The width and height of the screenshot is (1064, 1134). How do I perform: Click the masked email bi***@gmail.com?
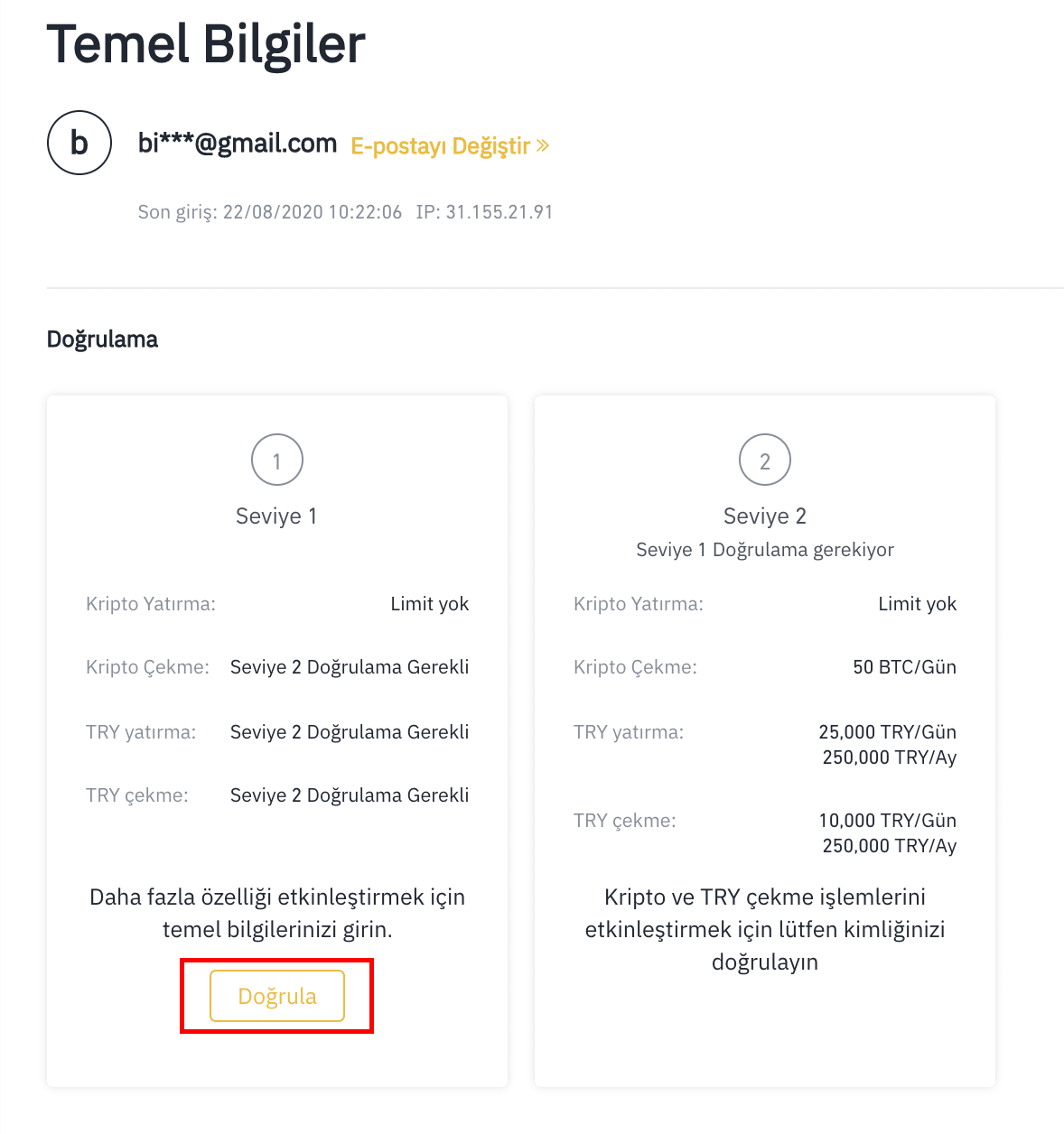pos(237,144)
